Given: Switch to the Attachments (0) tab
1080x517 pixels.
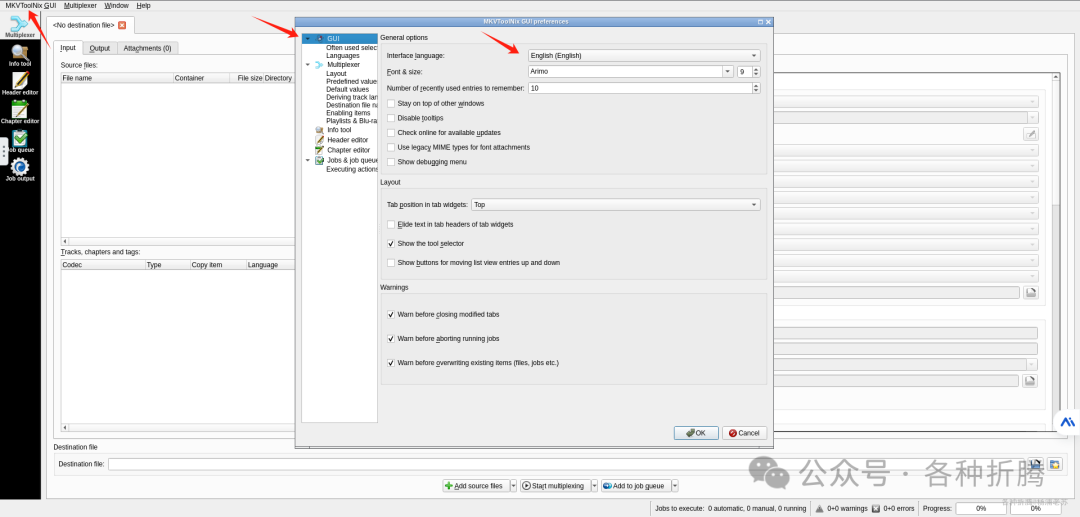Looking at the screenshot, I should (x=147, y=48).
